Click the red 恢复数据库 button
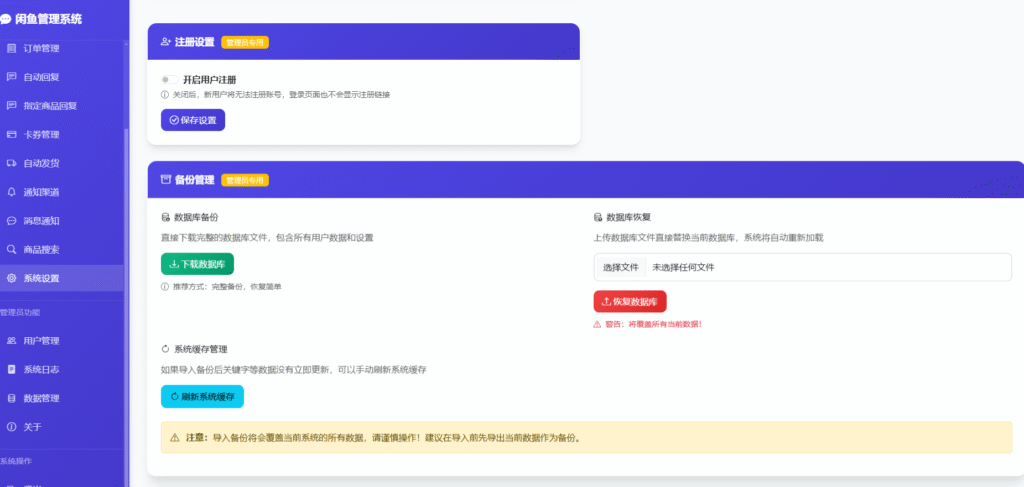The image size is (1024, 487). click(630, 302)
